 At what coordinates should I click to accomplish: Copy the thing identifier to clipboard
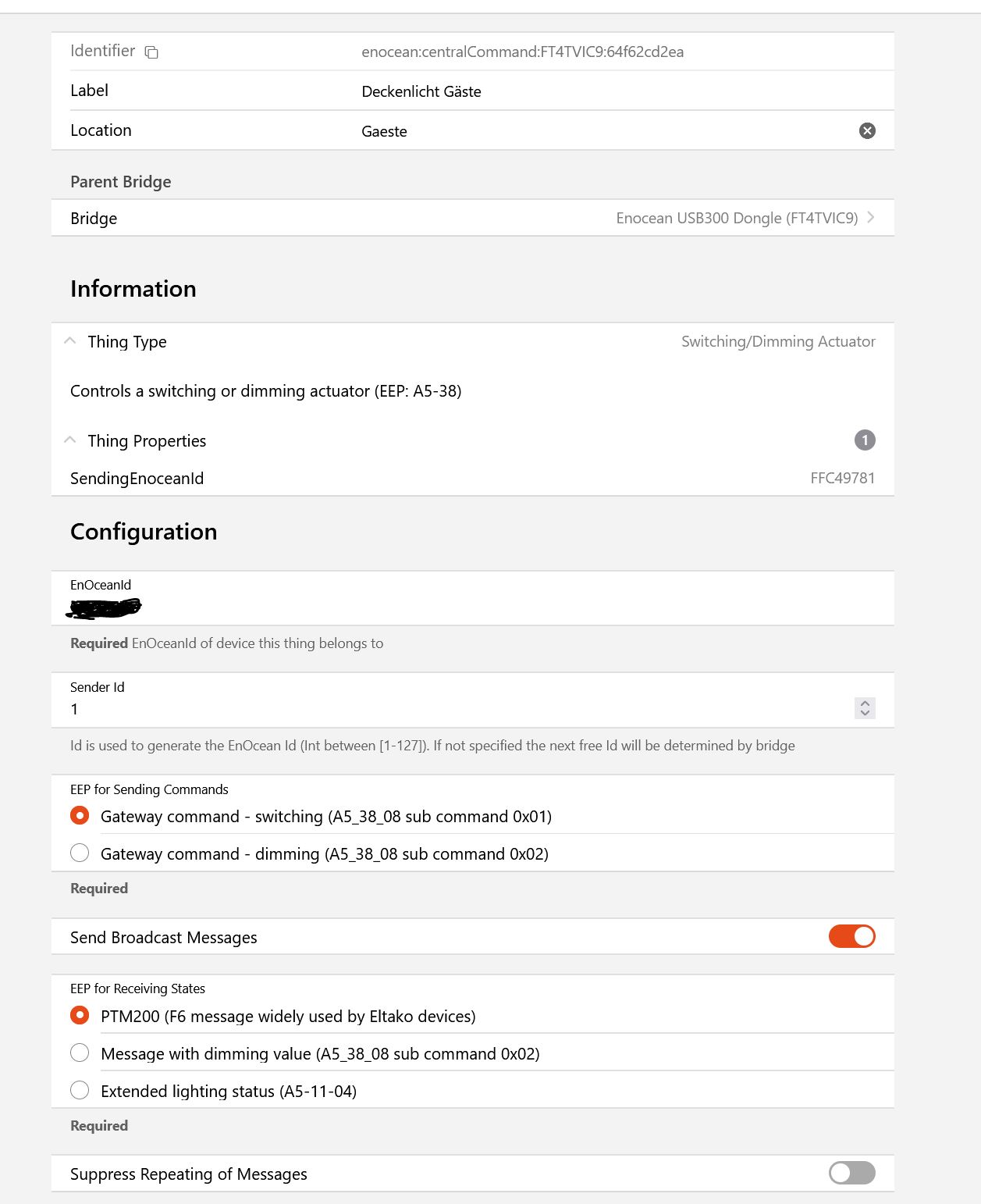[x=151, y=52]
